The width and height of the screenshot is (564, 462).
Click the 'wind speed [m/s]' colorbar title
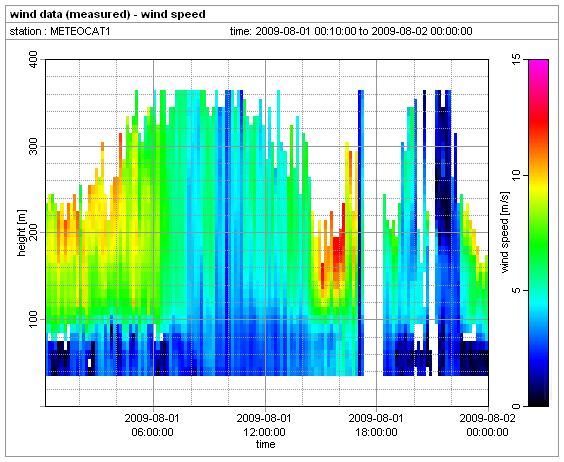[x=505, y=232]
